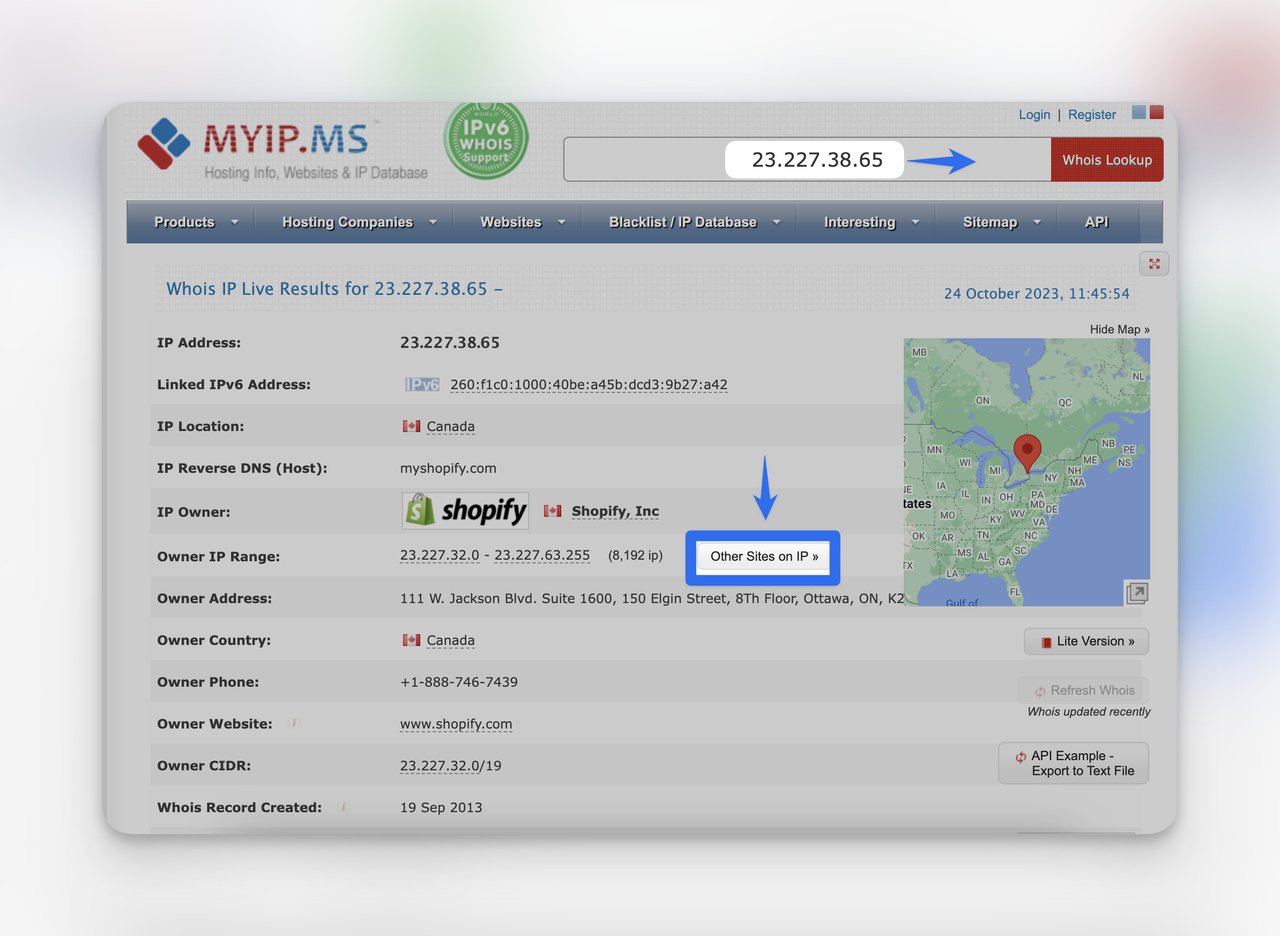Screen dimensions: 1280x936
Task: Click the Other Sites on IP button
Action: (x=764, y=557)
